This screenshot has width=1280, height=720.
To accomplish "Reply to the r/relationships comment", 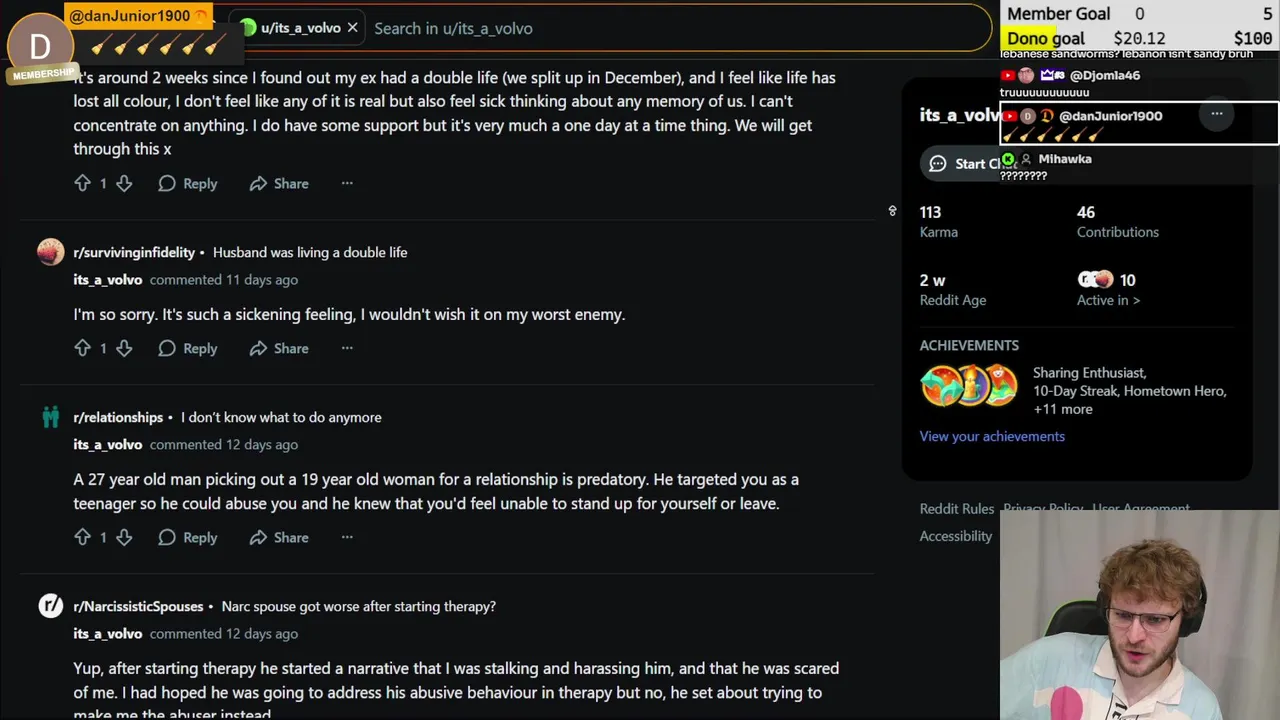I will coord(188,537).
